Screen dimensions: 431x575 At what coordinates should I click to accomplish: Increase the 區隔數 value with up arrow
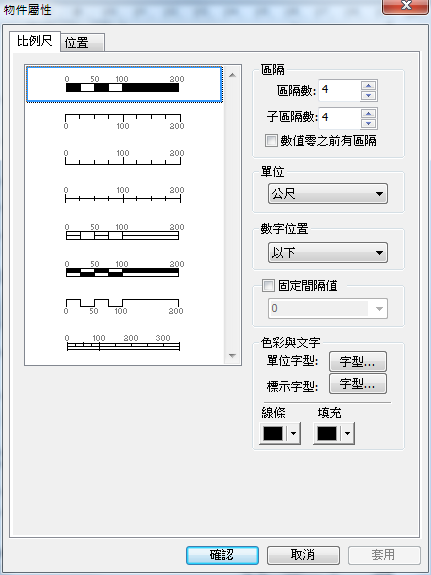(368, 85)
